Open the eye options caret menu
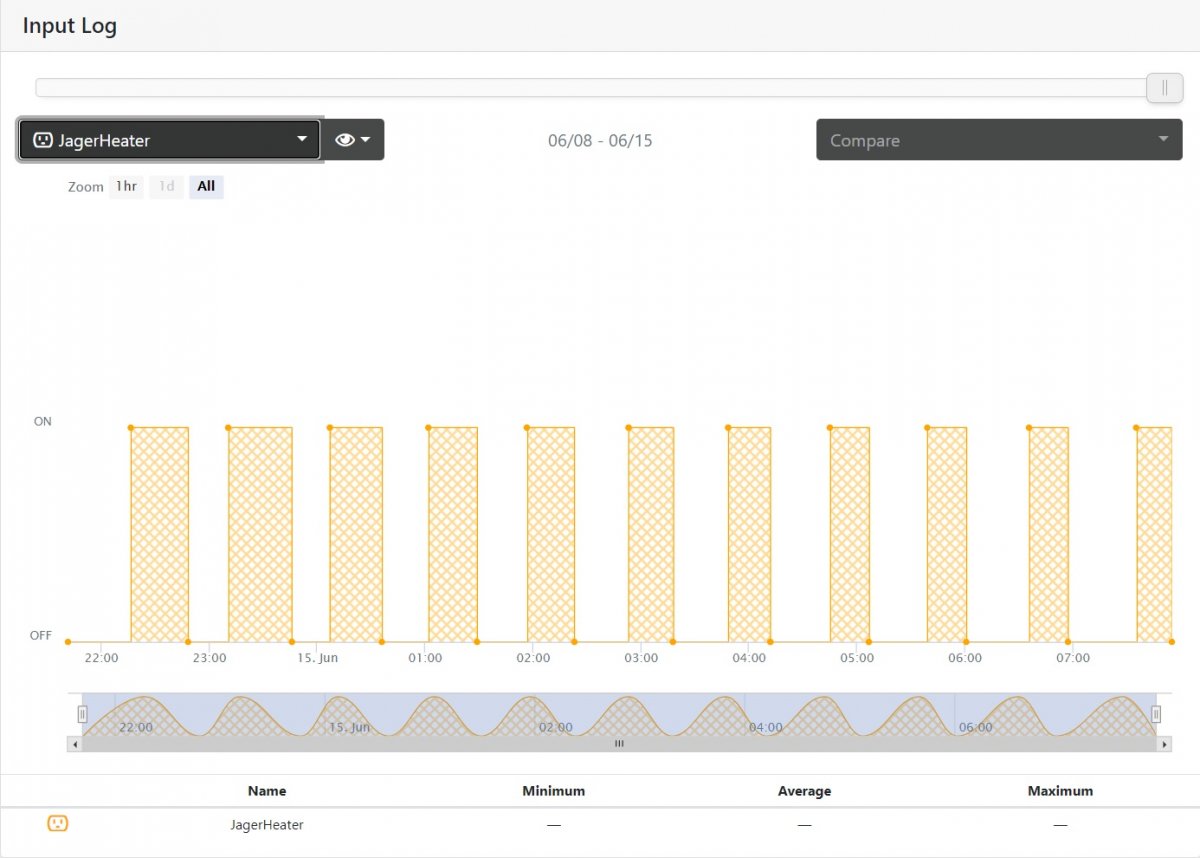The height and width of the screenshot is (858, 1200). (x=366, y=140)
